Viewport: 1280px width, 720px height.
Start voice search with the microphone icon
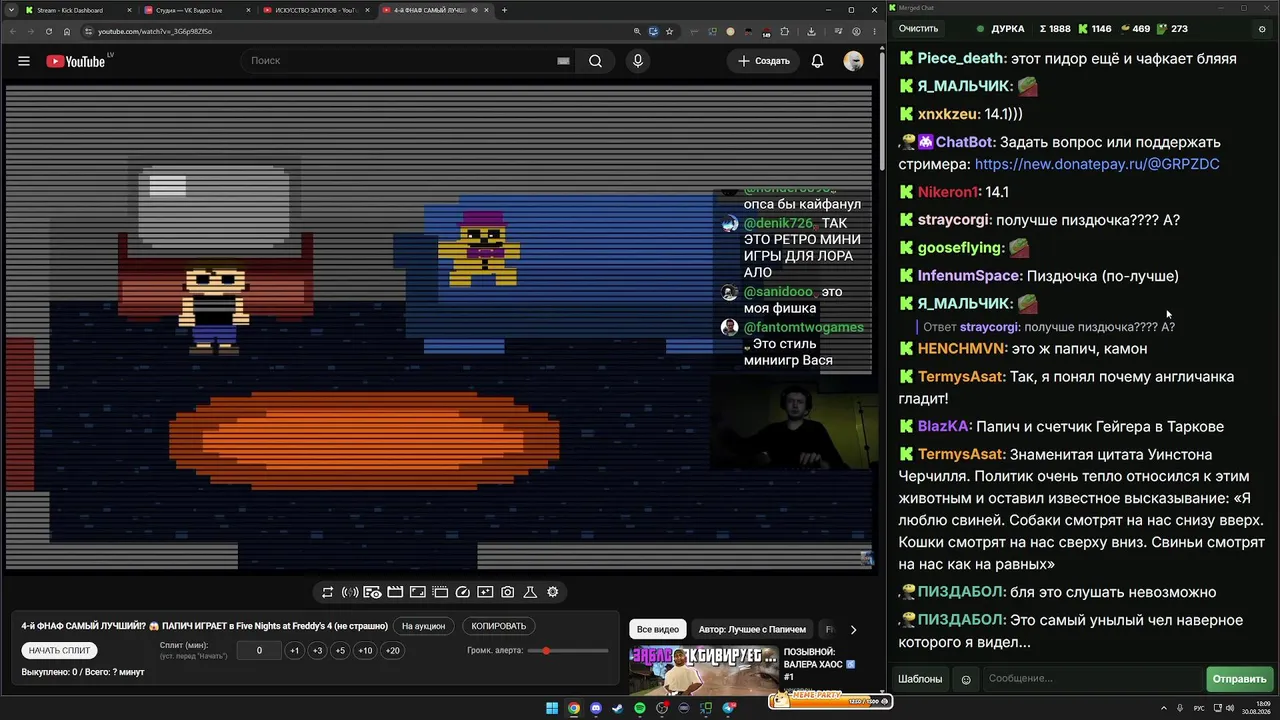click(638, 61)
